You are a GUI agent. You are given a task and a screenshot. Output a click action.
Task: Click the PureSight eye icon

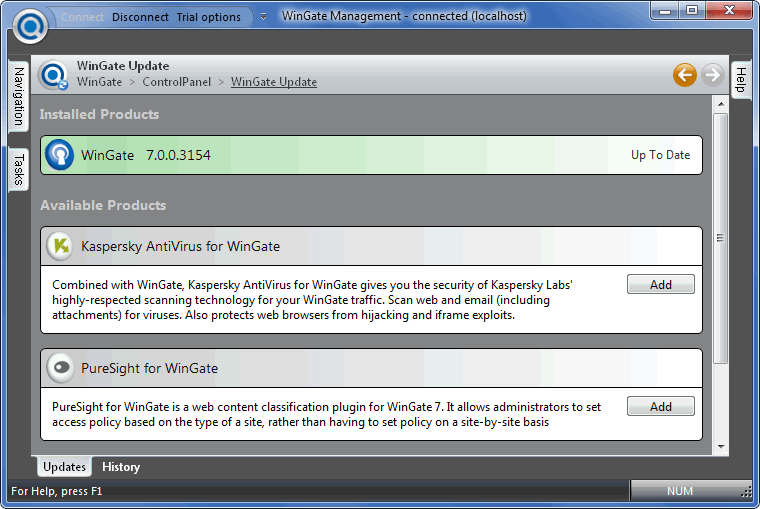(x=61, y=368)
